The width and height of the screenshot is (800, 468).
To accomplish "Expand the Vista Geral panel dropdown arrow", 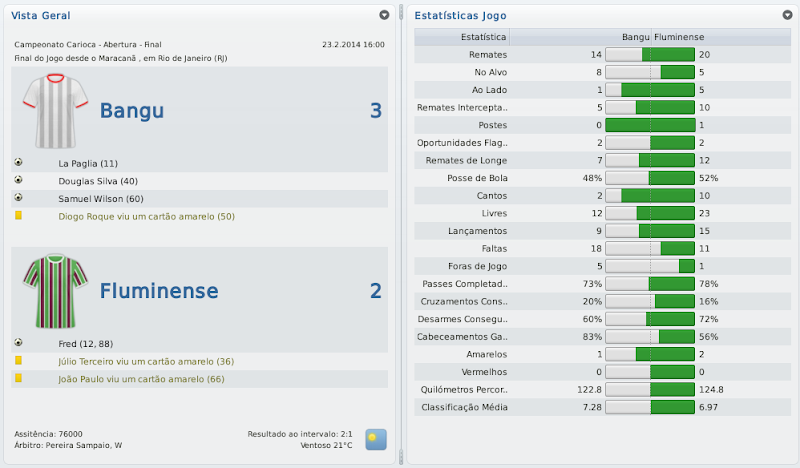I will pyautogui.click(x=385, y=15).
